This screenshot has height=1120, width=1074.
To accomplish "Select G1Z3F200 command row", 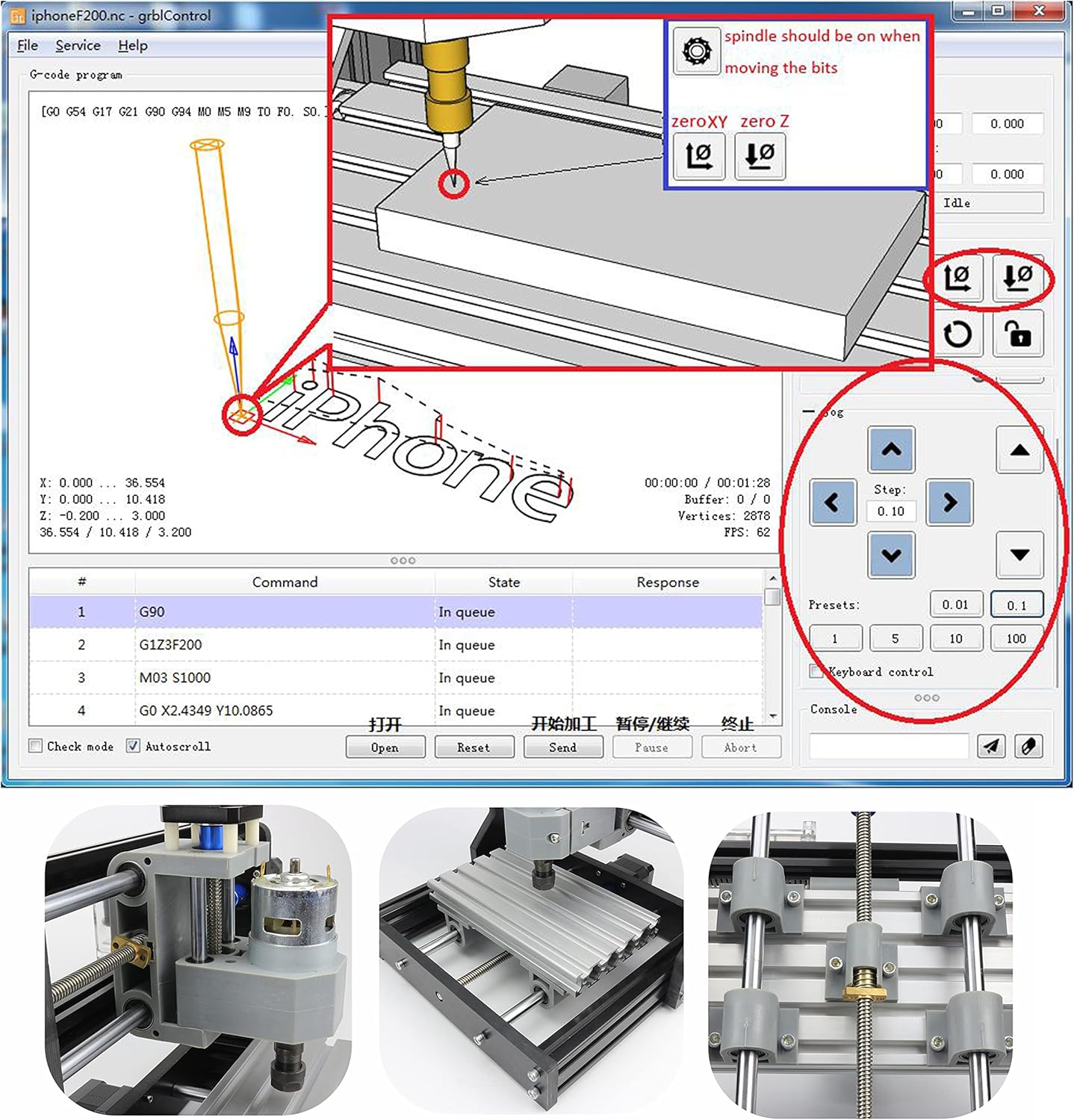I will coord(284,644).
